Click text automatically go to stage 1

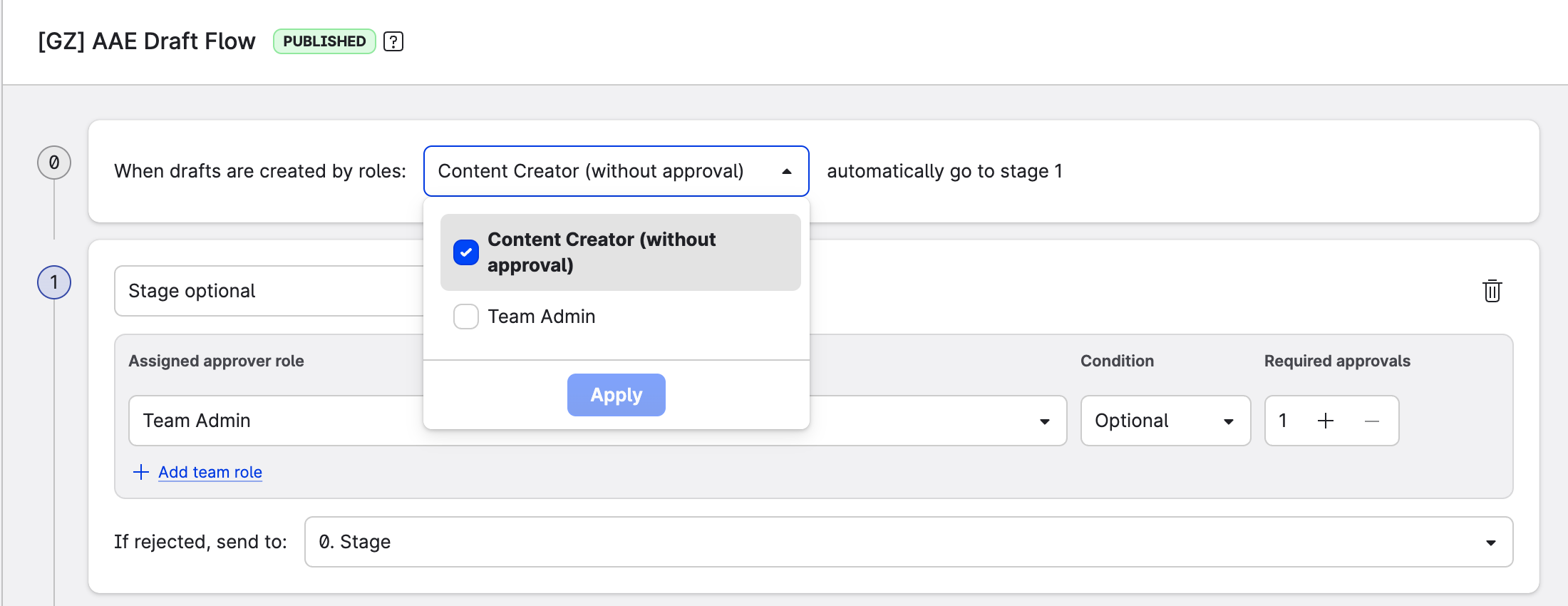(x=944, y=171)
